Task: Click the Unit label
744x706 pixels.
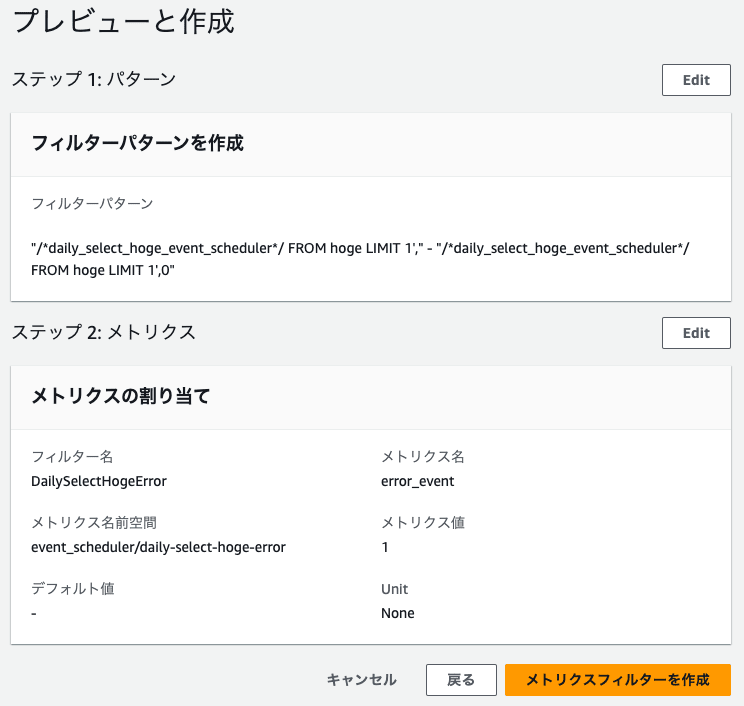Action: (x=394, y=589)
